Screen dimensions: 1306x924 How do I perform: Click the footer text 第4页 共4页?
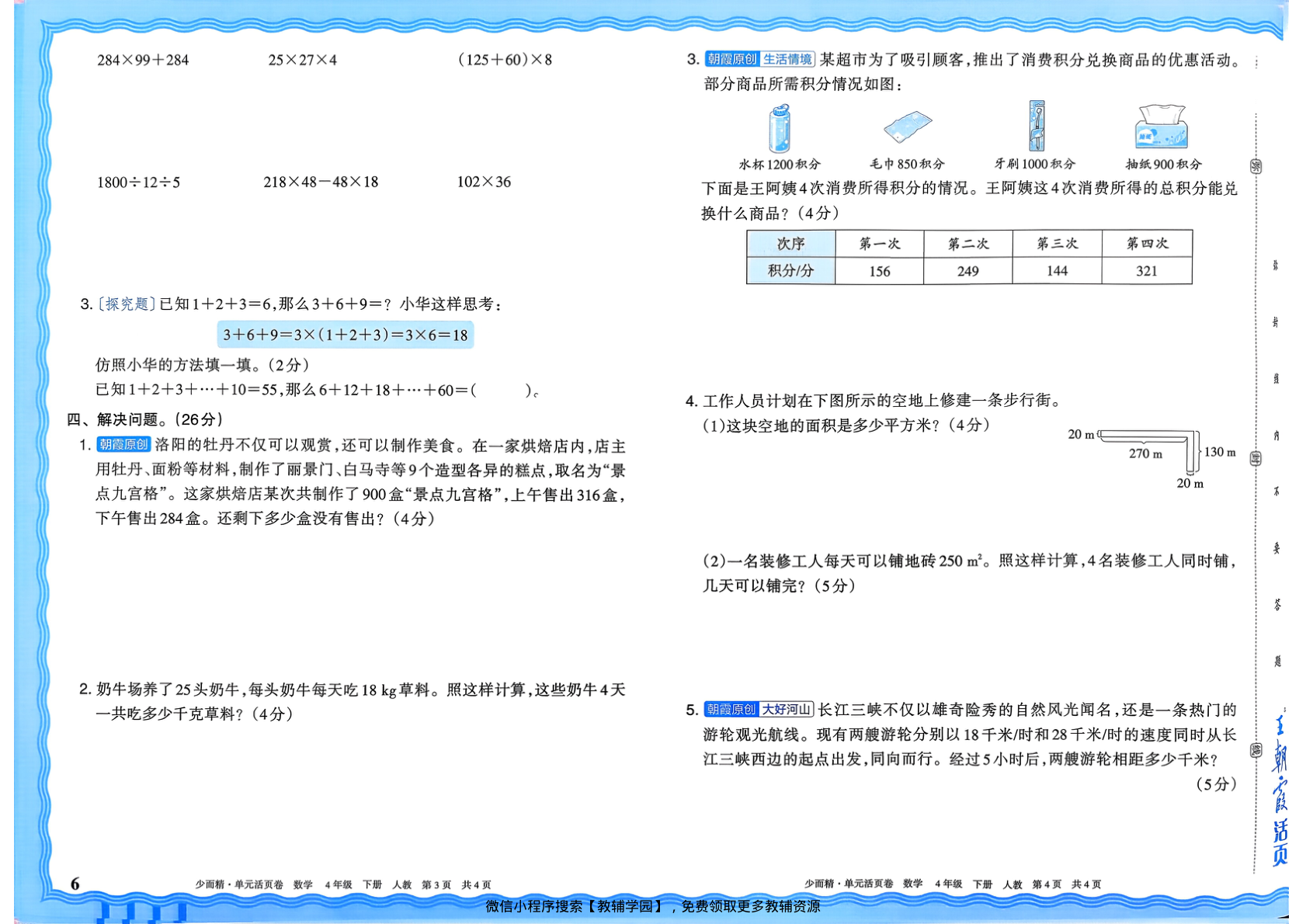[x=1066, y=884]
